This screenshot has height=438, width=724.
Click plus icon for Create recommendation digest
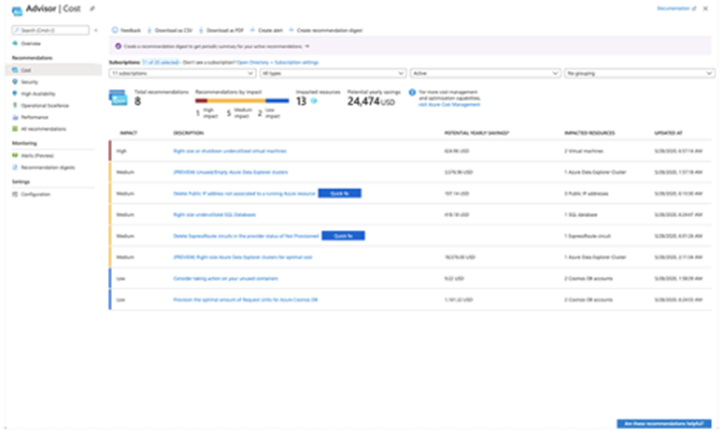tap(291, 30)
